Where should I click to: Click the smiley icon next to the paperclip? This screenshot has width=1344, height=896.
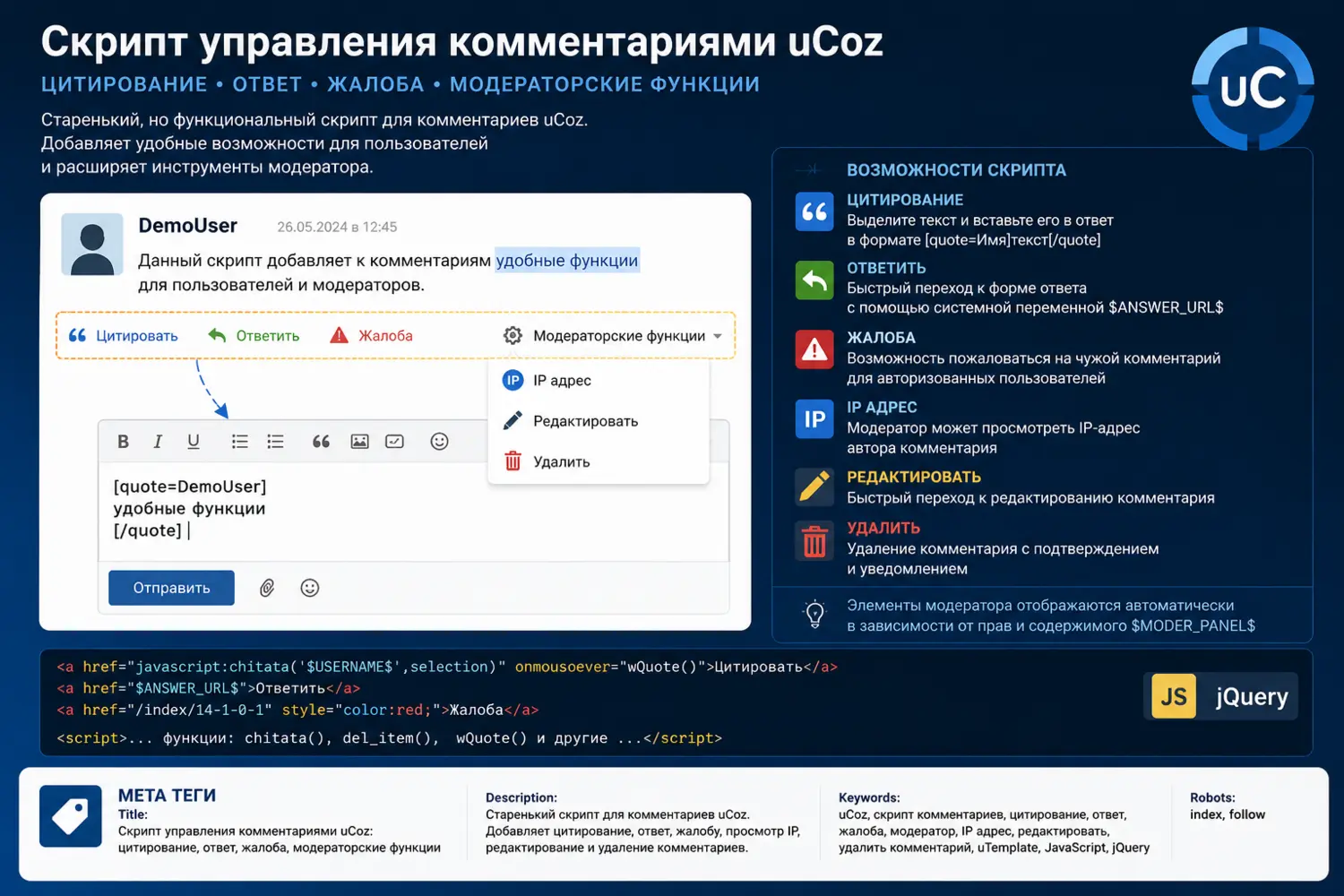[310, 589]
